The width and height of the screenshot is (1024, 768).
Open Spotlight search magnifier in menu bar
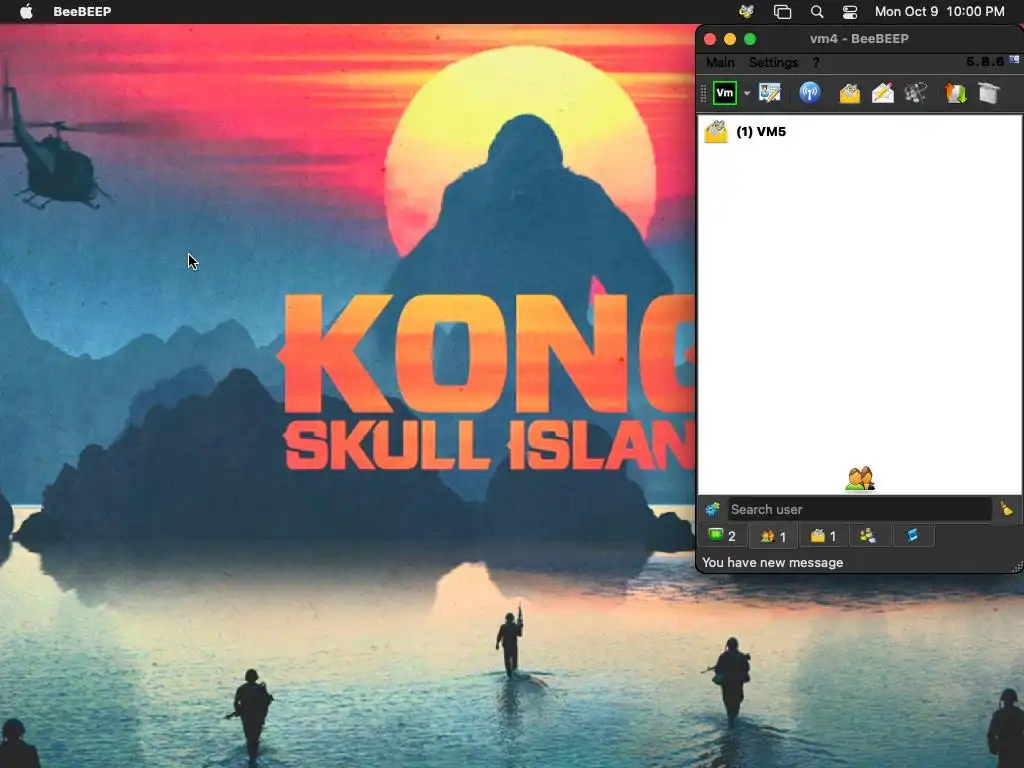click(x=816, y=11)
